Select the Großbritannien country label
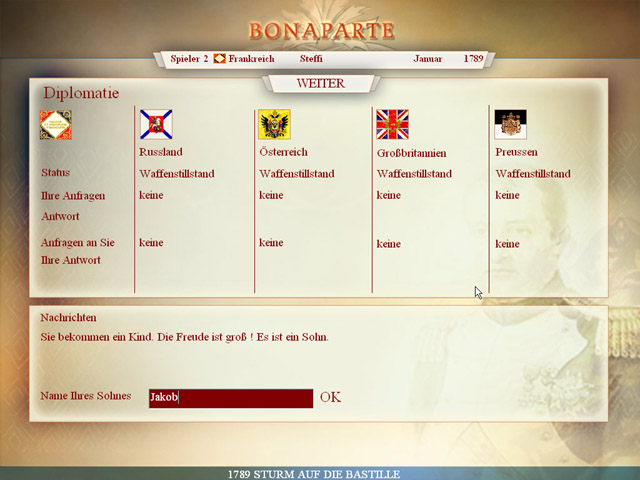 pyautogui.click(x=411, y=153)
